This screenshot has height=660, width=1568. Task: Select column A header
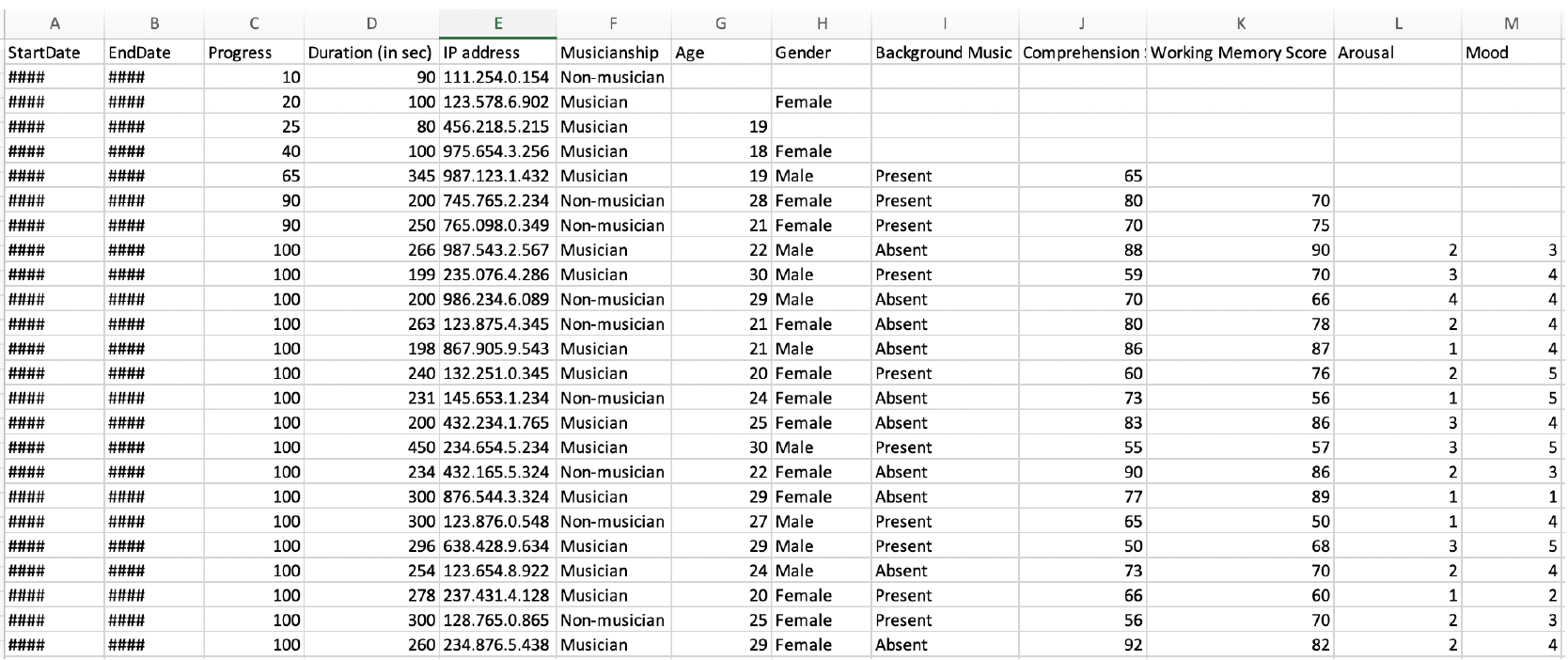click(55, 24)
